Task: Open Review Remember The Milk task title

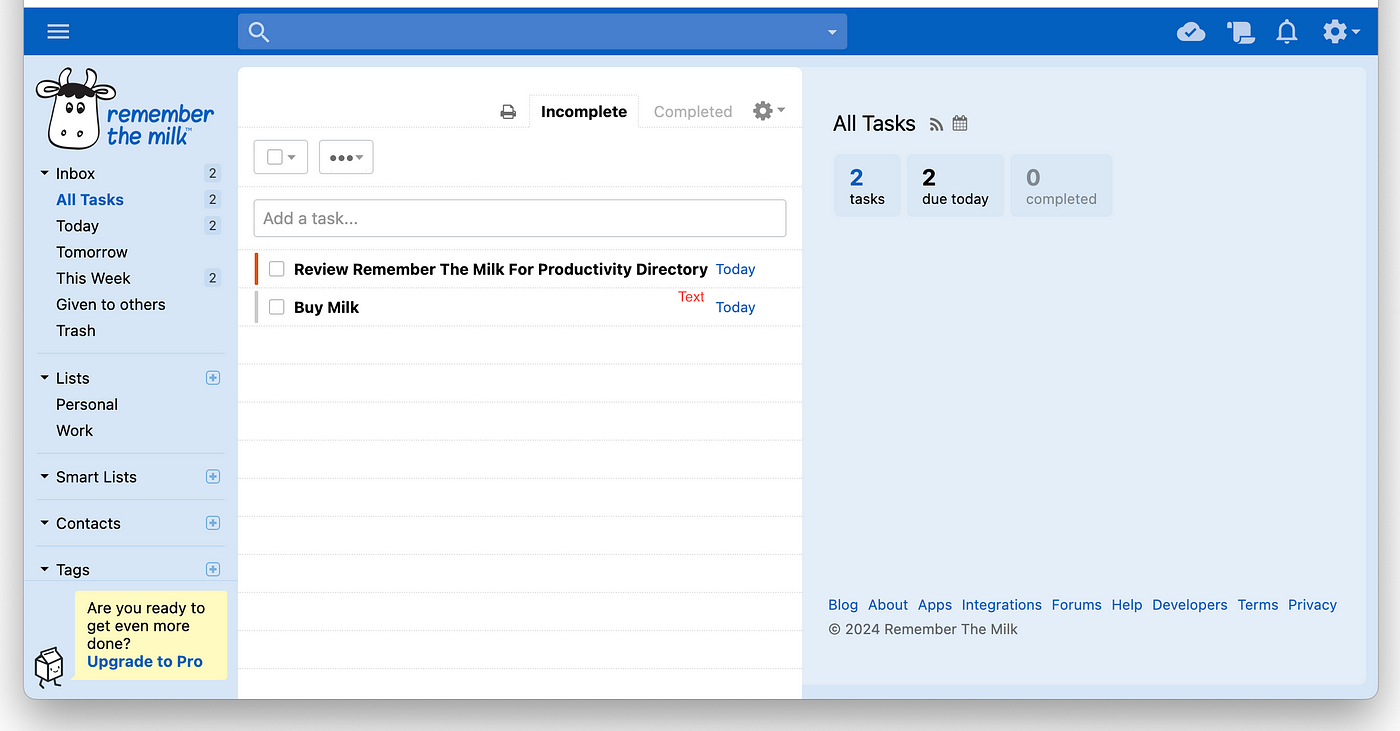Action: (501, 269)
